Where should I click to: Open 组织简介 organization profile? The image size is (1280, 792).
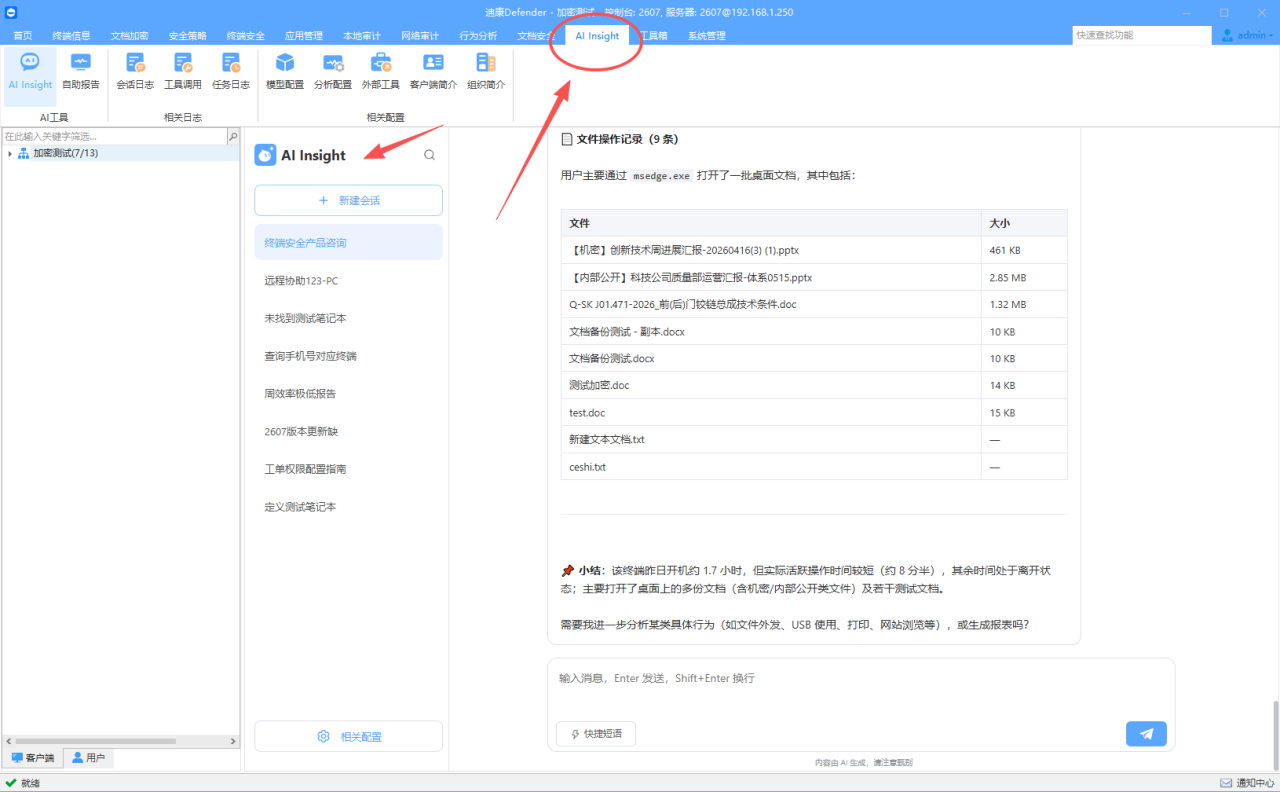point(486,72)
